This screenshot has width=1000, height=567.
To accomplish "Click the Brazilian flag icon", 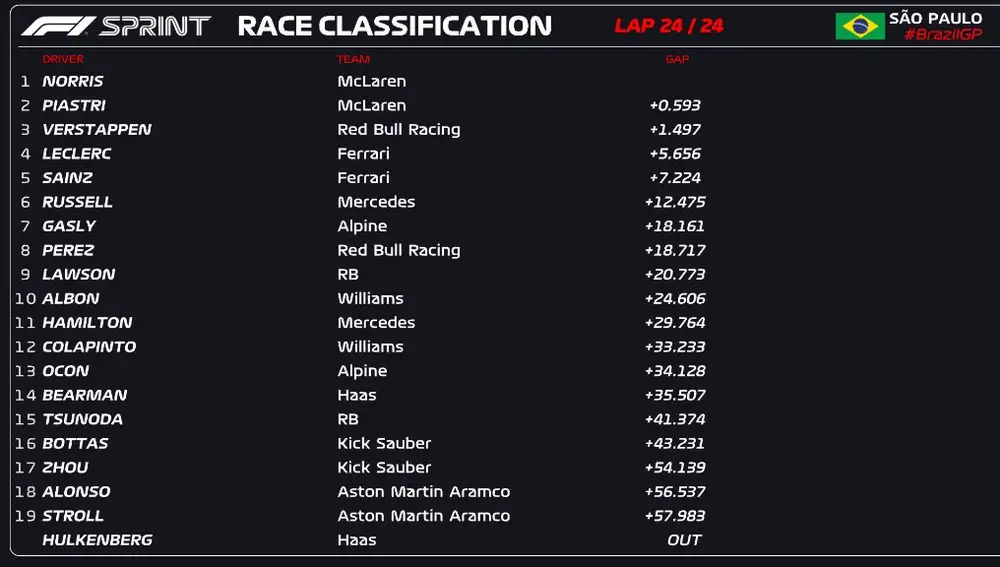I will tap(860, 26).
